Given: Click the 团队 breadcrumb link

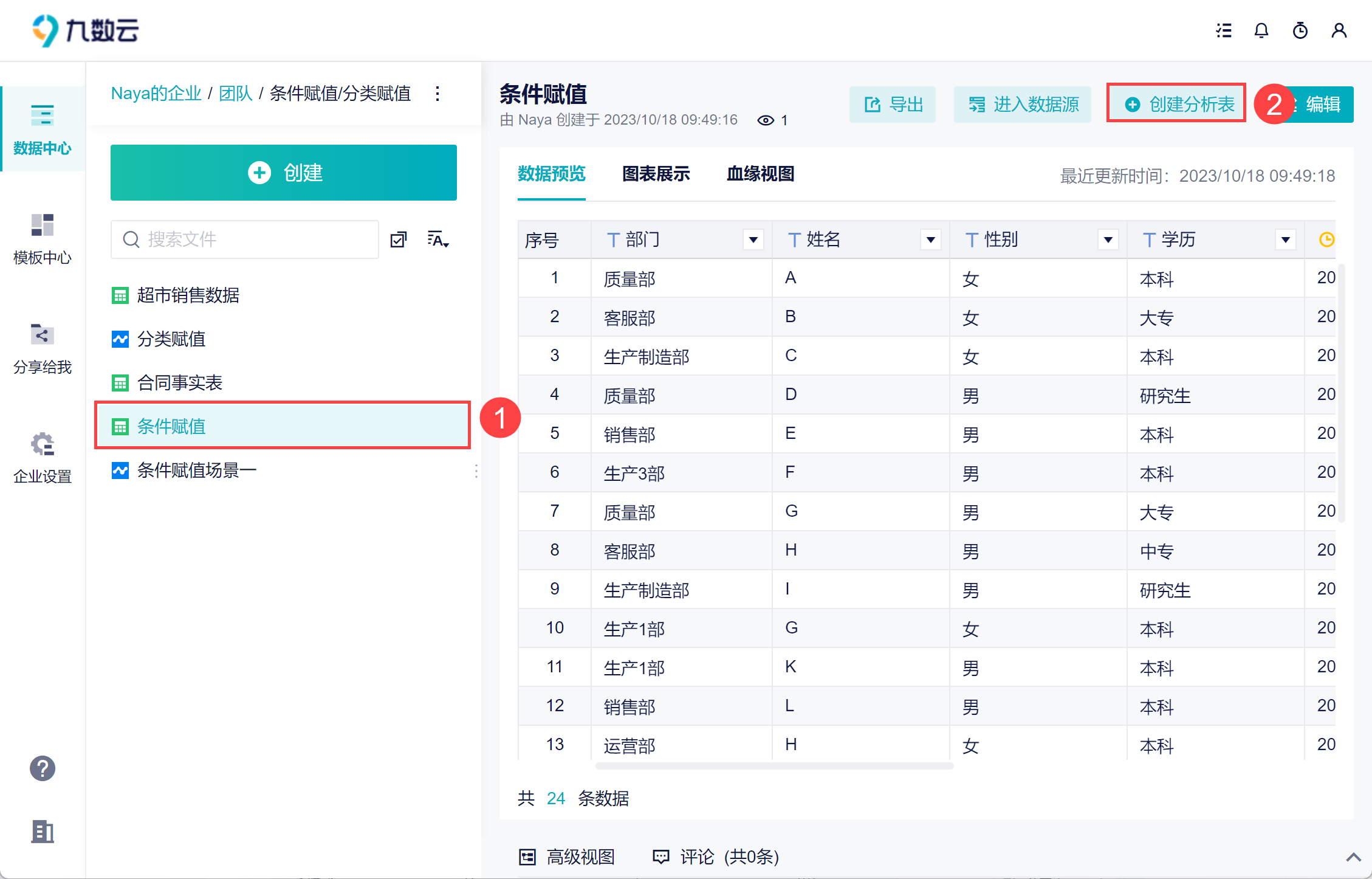Looking at the screenshot, I should [235, 94].
